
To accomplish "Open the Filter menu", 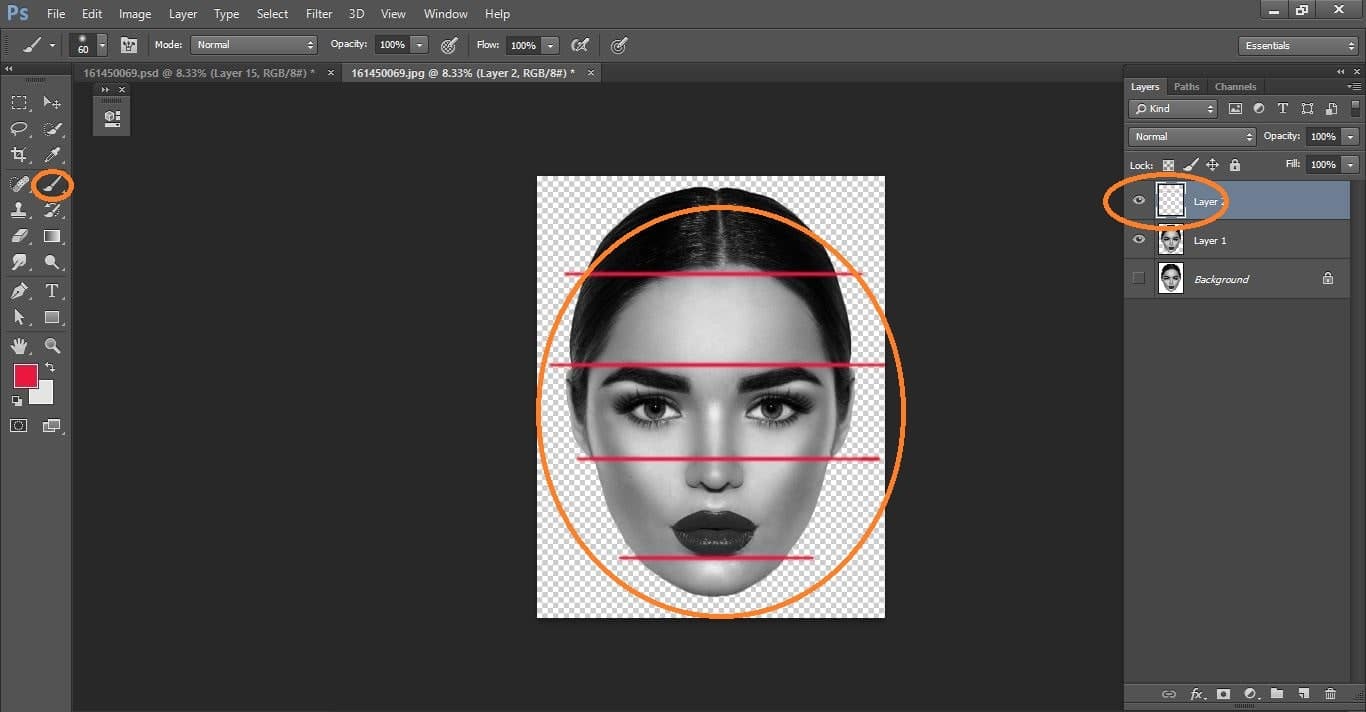I will pos(318,13).
